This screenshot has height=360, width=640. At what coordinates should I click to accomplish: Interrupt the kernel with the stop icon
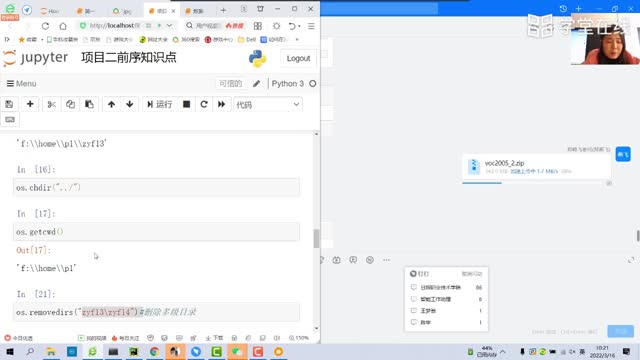tap(186, 104)
